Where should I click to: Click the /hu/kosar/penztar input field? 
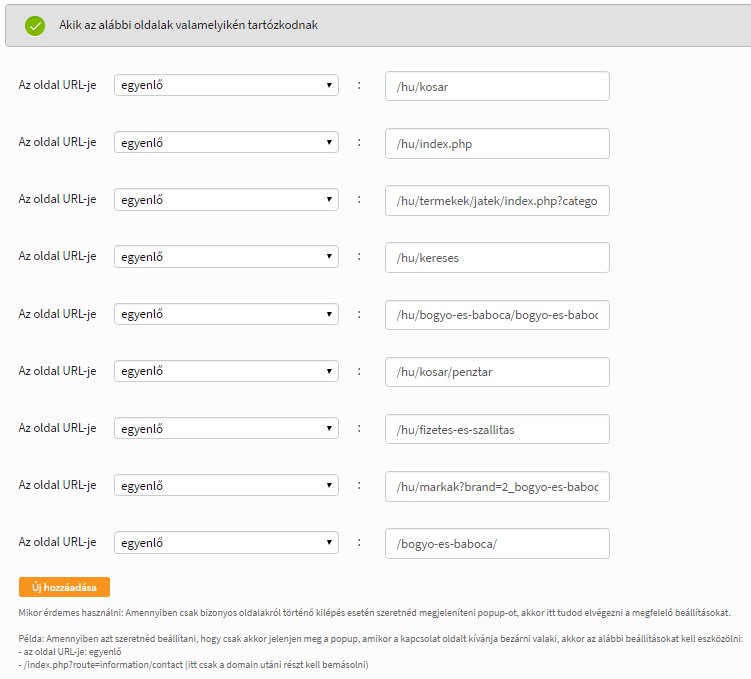(x=497, y=372)
